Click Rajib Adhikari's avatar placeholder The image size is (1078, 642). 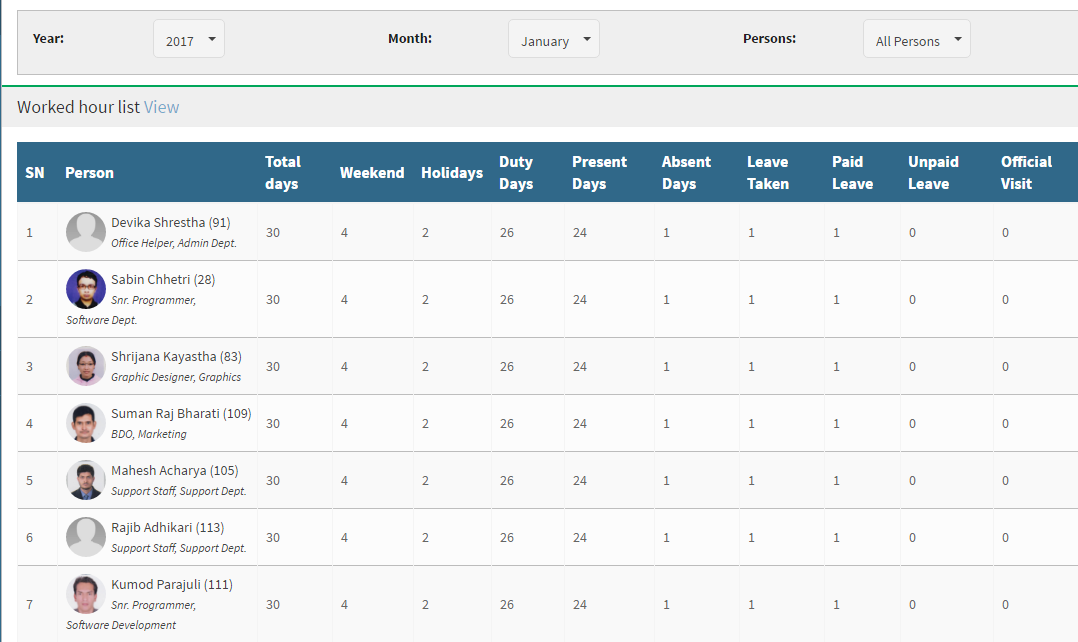click(x=86, y=537)
